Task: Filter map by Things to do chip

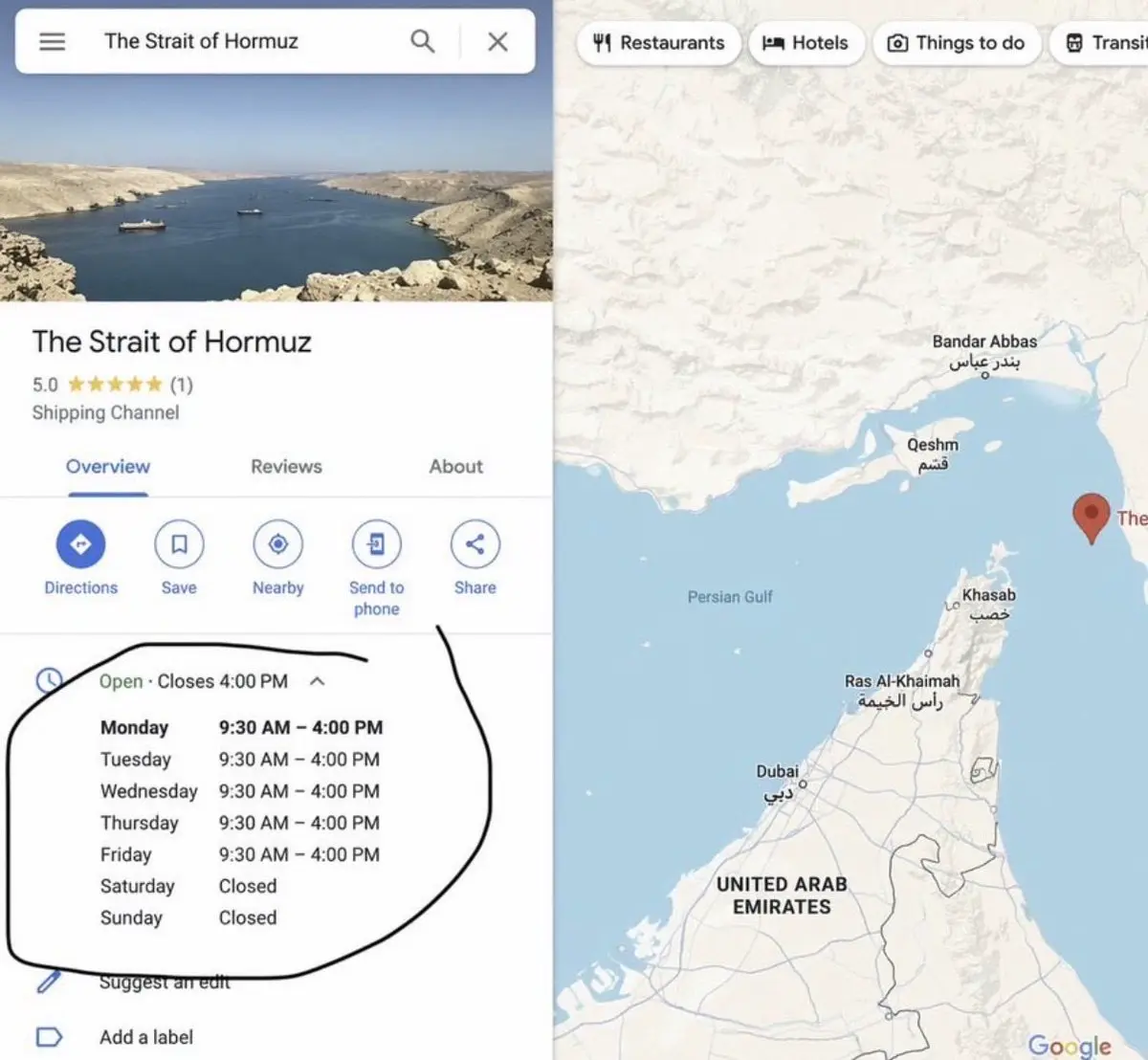Action: pos(957,43)
